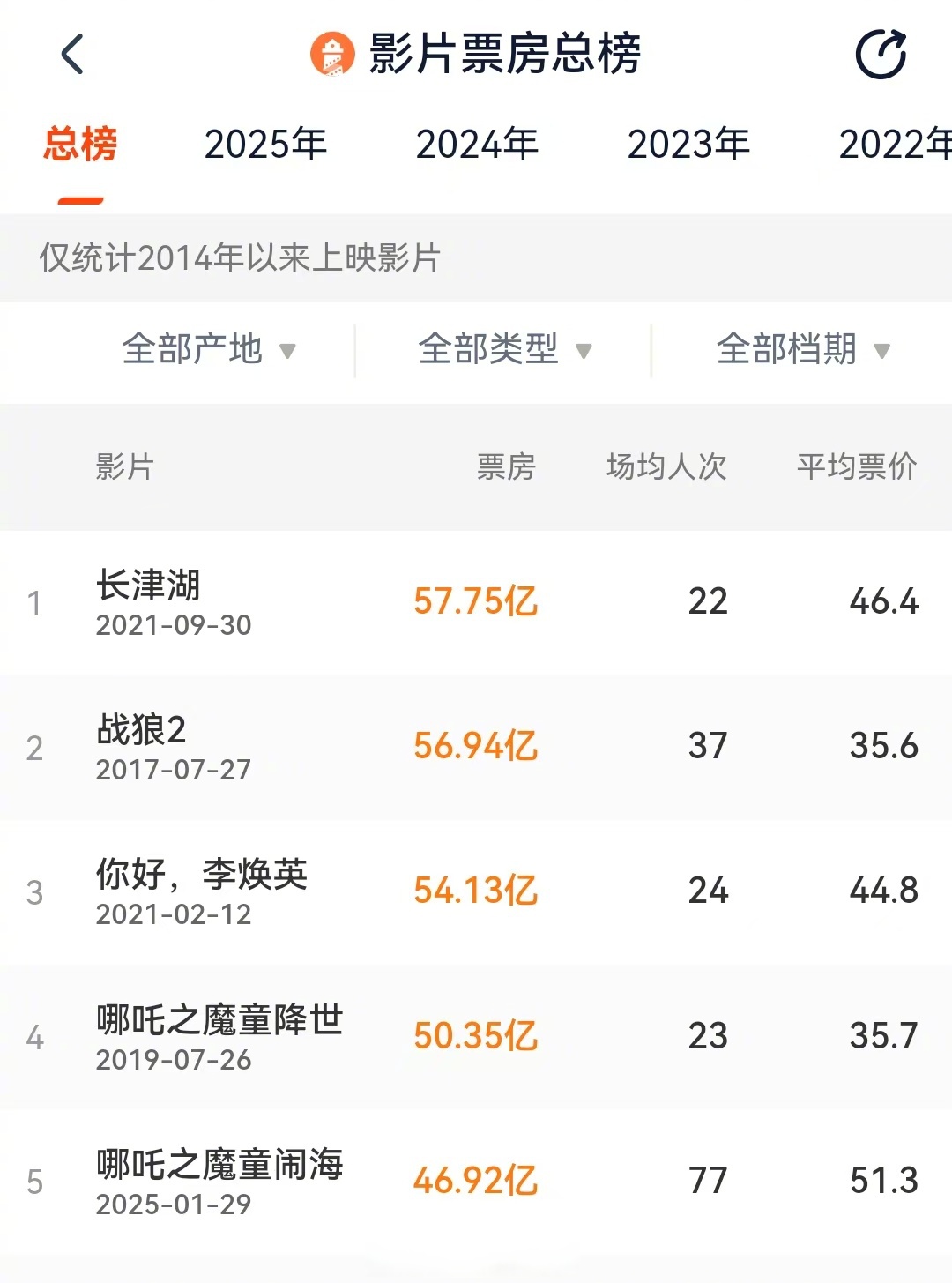
Task: Select the 哪吒之魔童降世 entry
Action: tap(220, 1018)
